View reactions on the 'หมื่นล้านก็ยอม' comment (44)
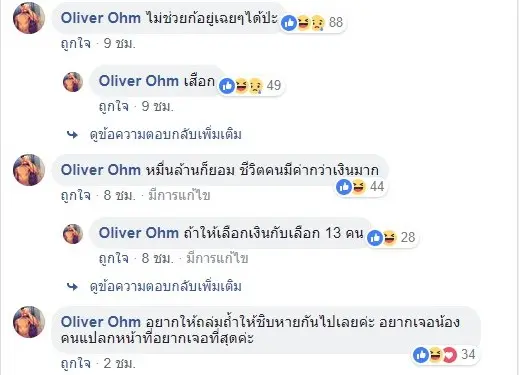Viewport: 519px width, 375px height. tap(361, 187)
